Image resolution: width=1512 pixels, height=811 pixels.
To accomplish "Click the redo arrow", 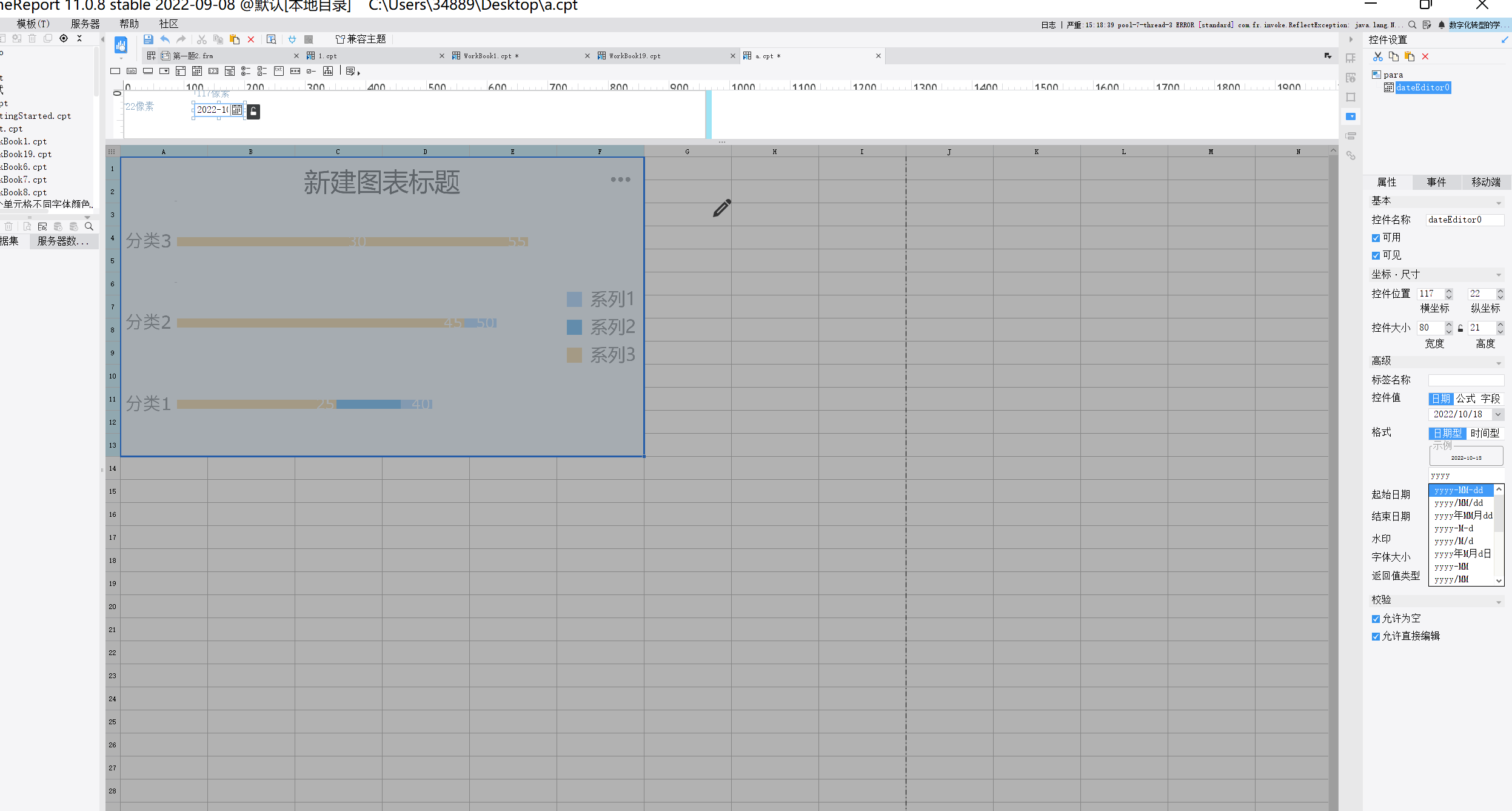I will pos(181,39).
